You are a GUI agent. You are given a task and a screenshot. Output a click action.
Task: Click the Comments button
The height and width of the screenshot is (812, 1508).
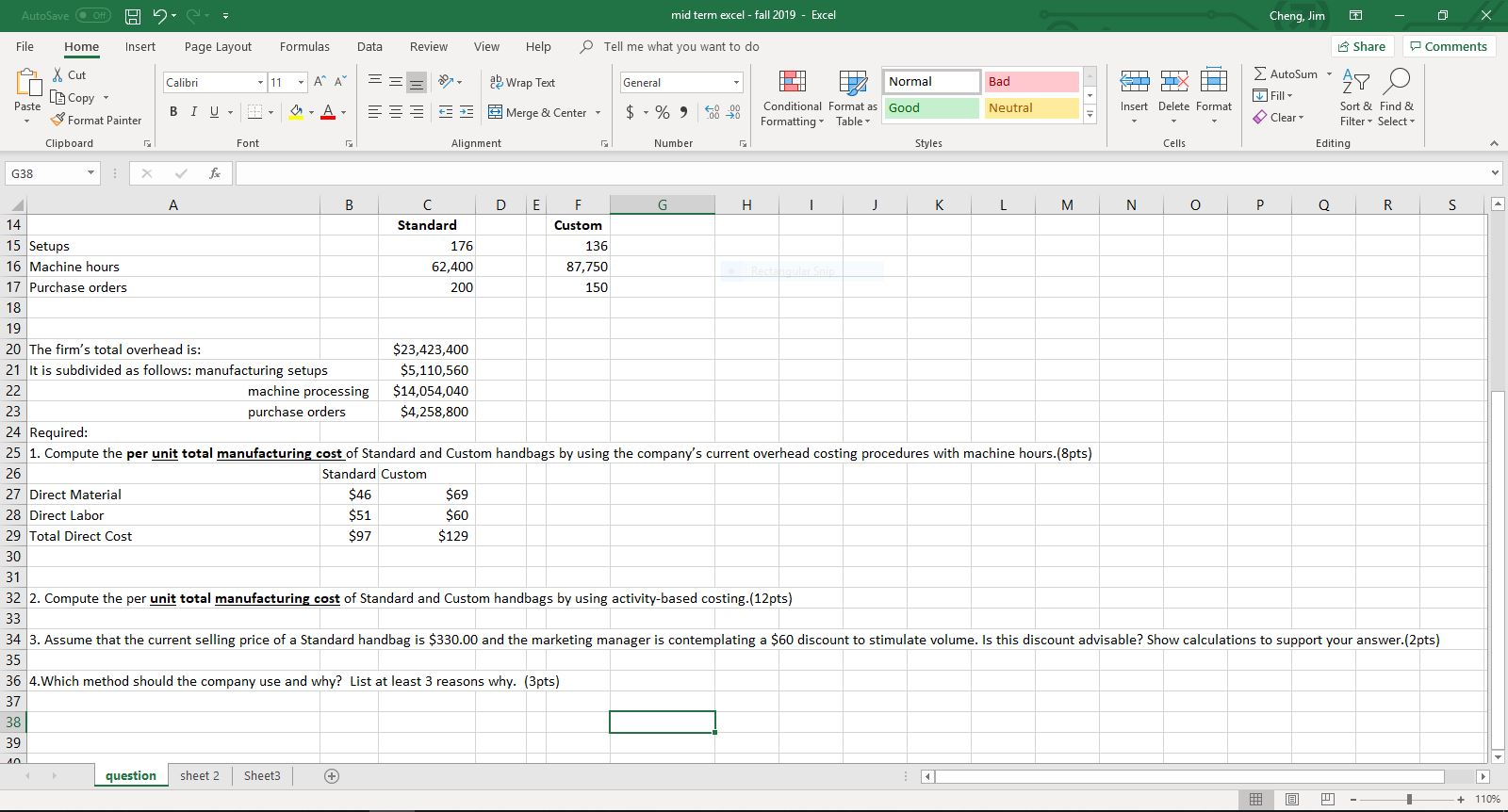click(1449, 46)
